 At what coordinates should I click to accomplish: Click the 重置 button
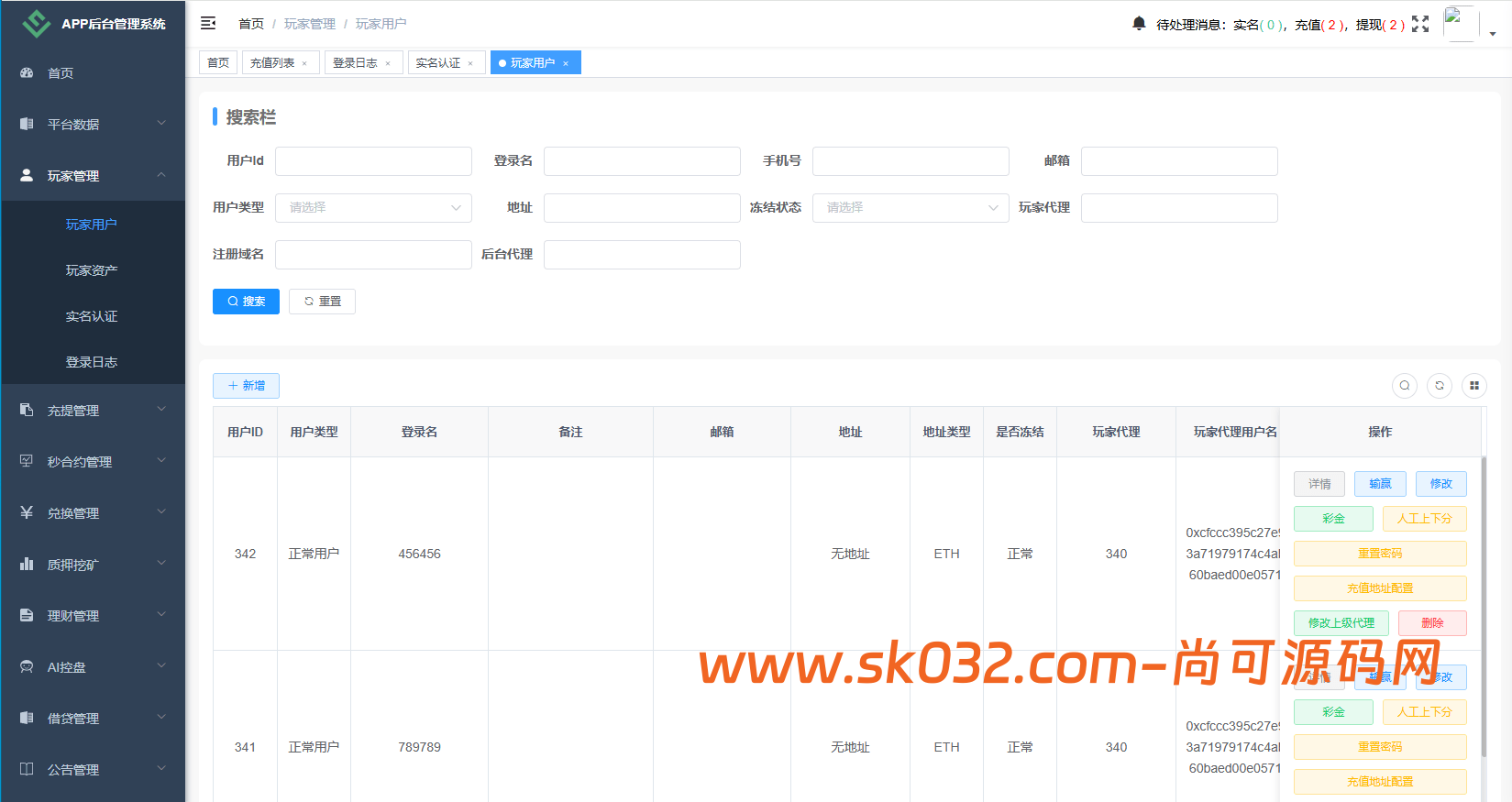(x=322, y=302)
